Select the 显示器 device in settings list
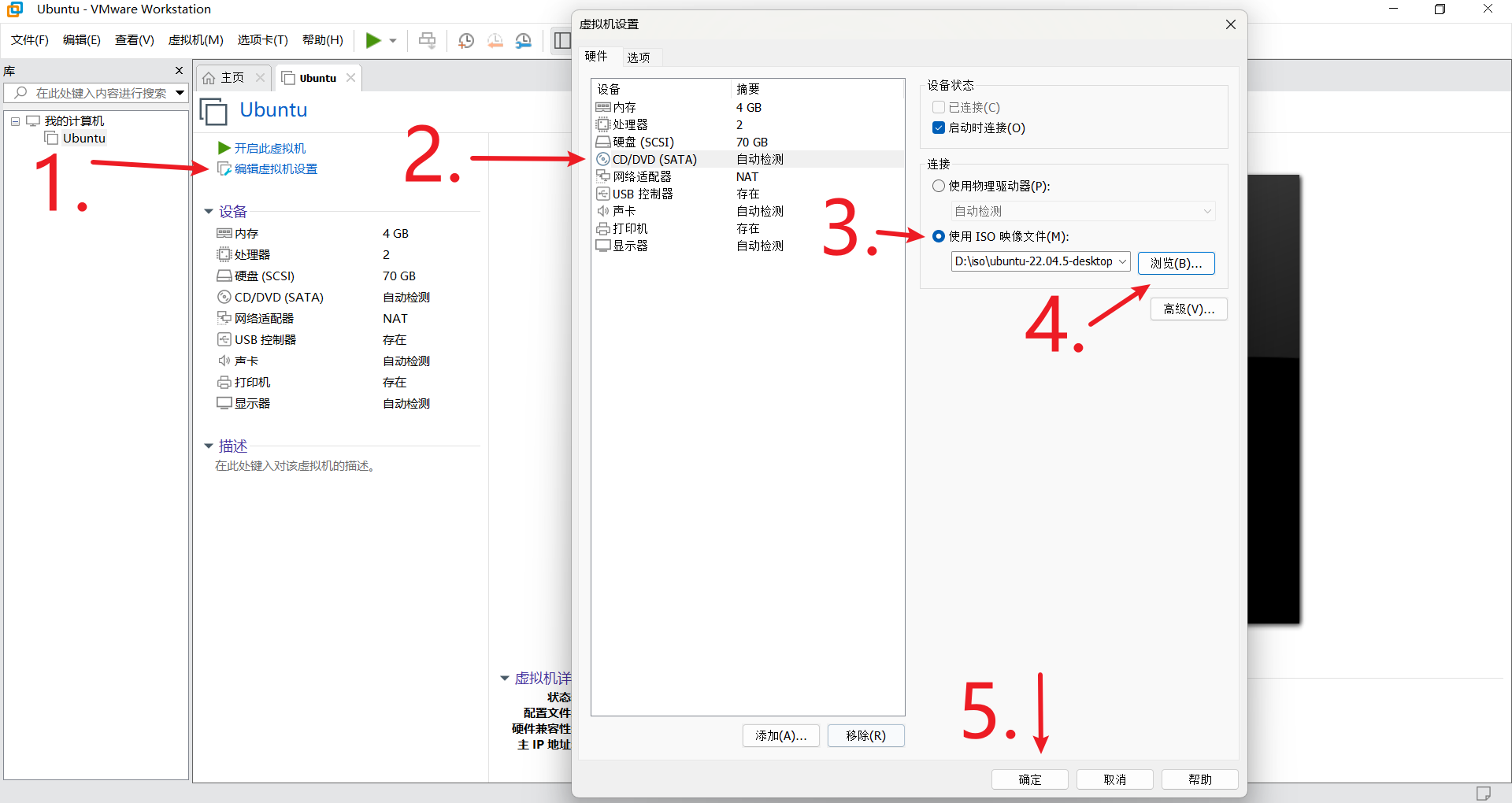This screenshot has width=1512, height=803. click(x=630, y=246)
